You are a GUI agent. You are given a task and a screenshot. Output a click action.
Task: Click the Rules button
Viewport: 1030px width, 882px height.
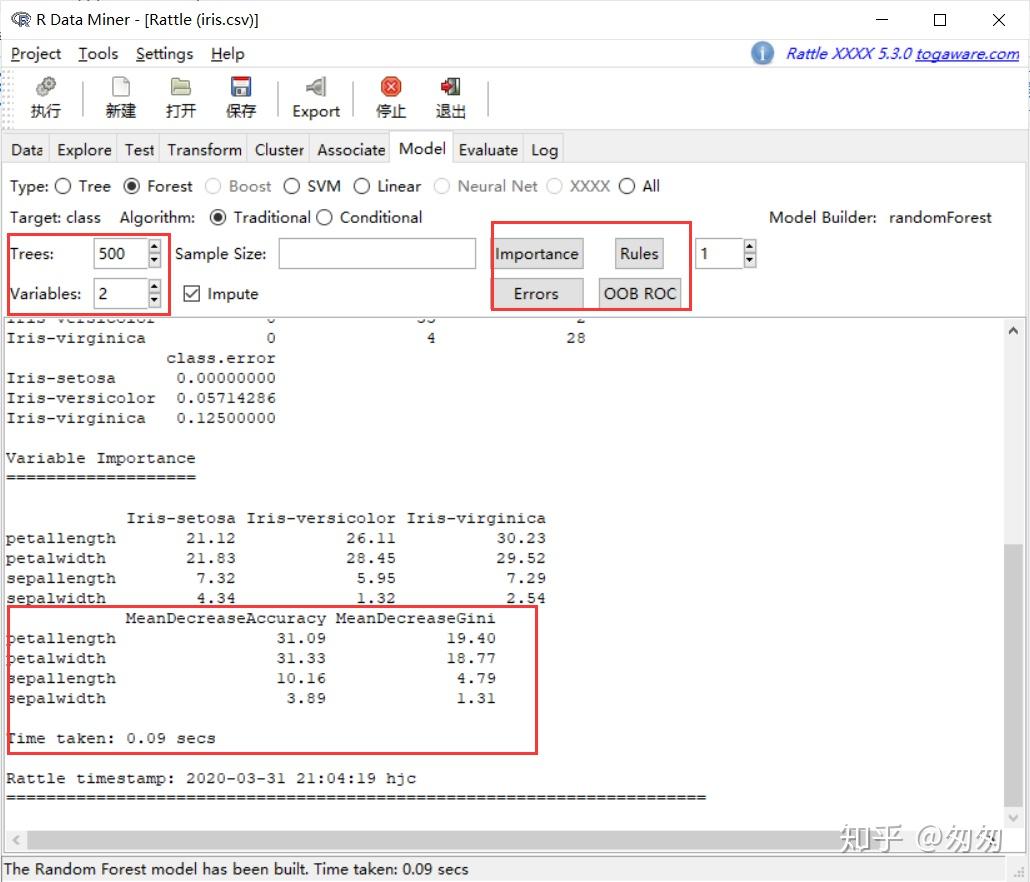point(639,254)
